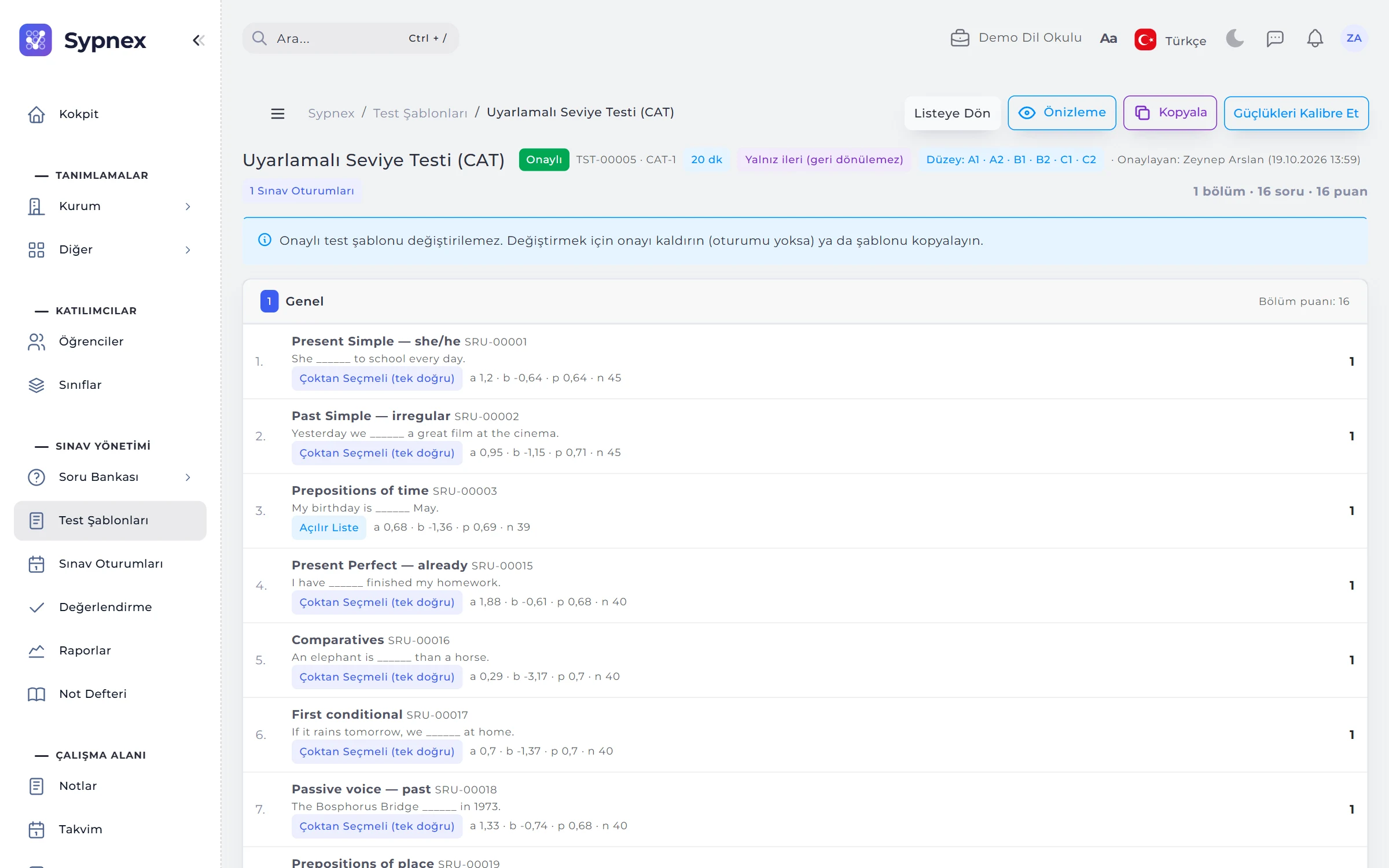
Task: Click the Onaylı status badge
Action: pos(544,159)
